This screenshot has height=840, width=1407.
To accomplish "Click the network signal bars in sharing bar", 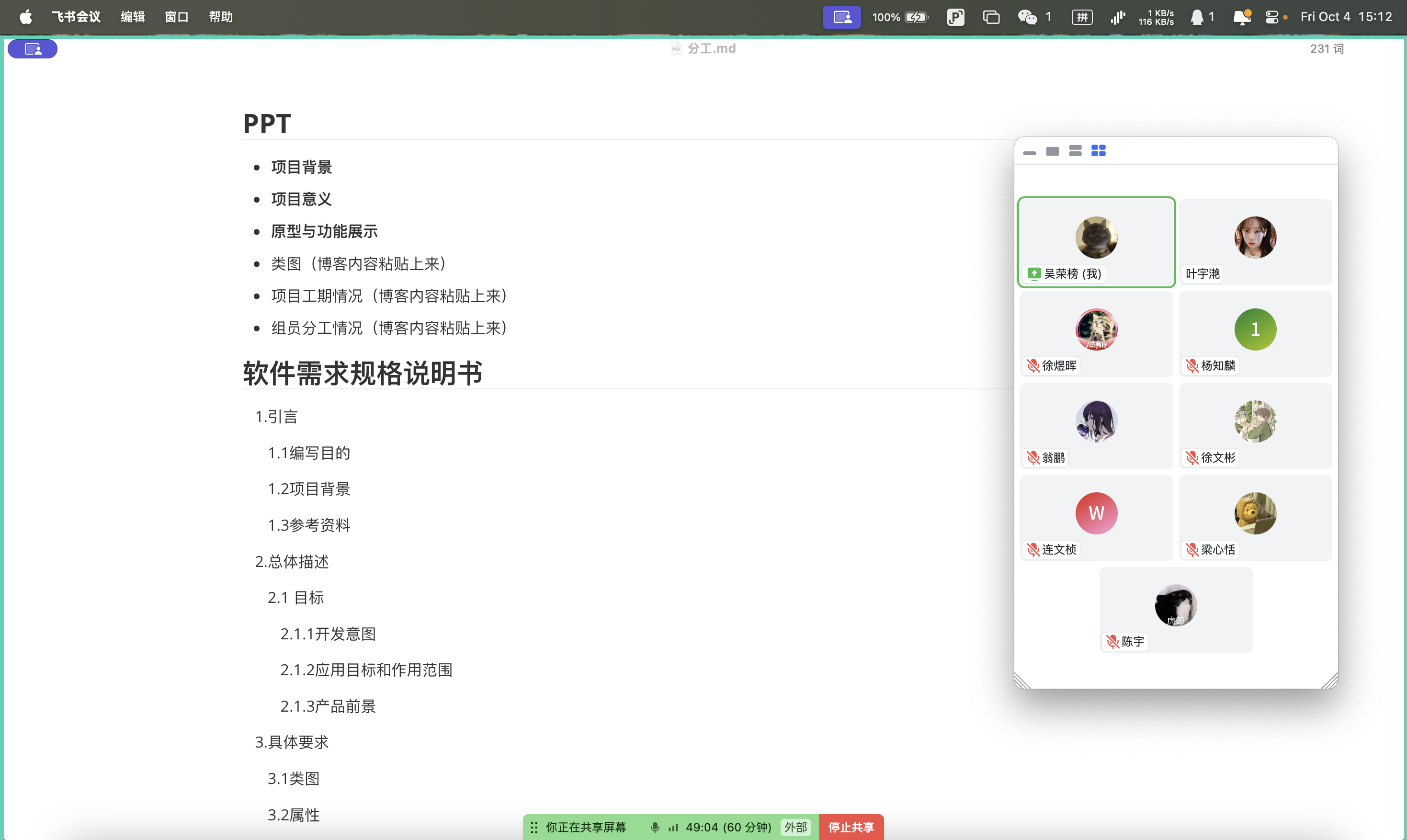I will coord(673,827).
